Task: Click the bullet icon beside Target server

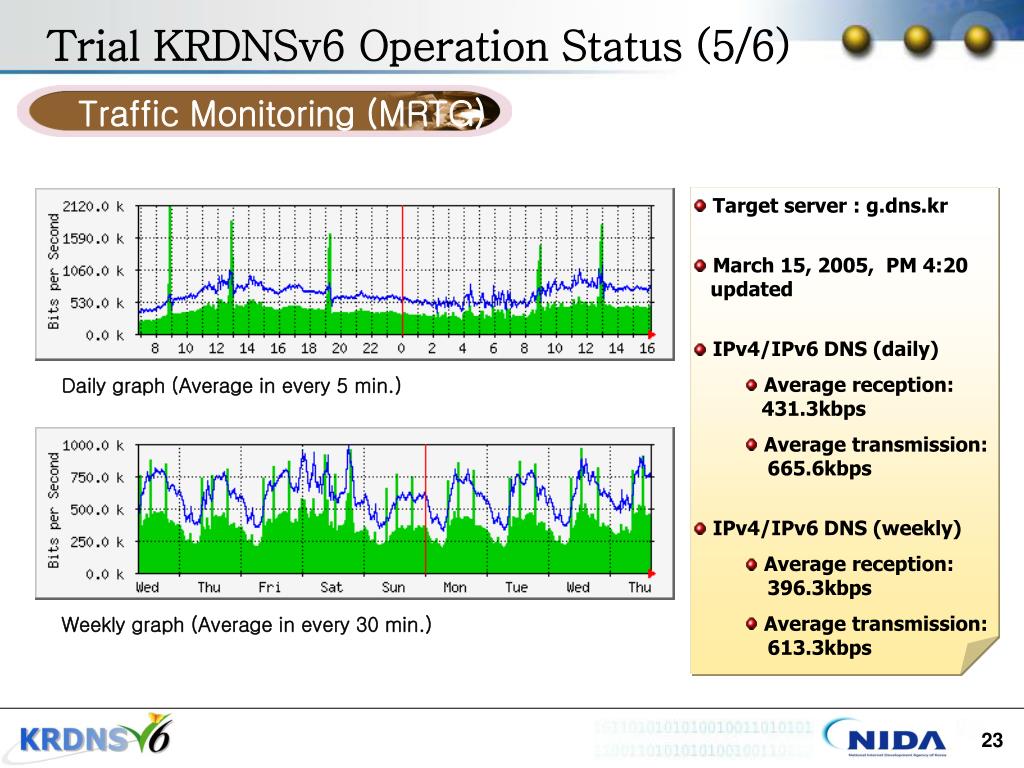Action: (700, 206)
